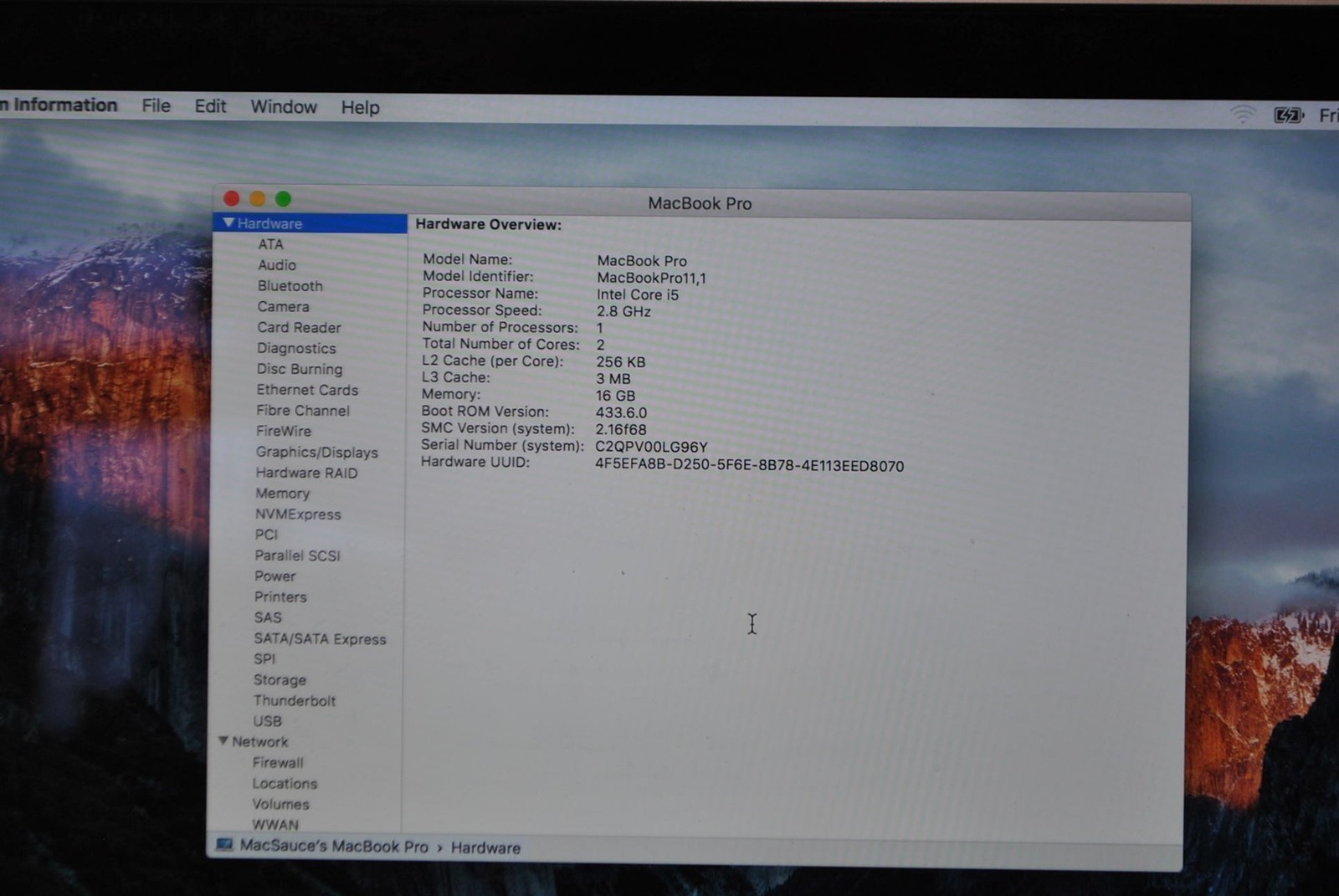Click the Model Identifier value MacBookPro11,1

point(651,278)
